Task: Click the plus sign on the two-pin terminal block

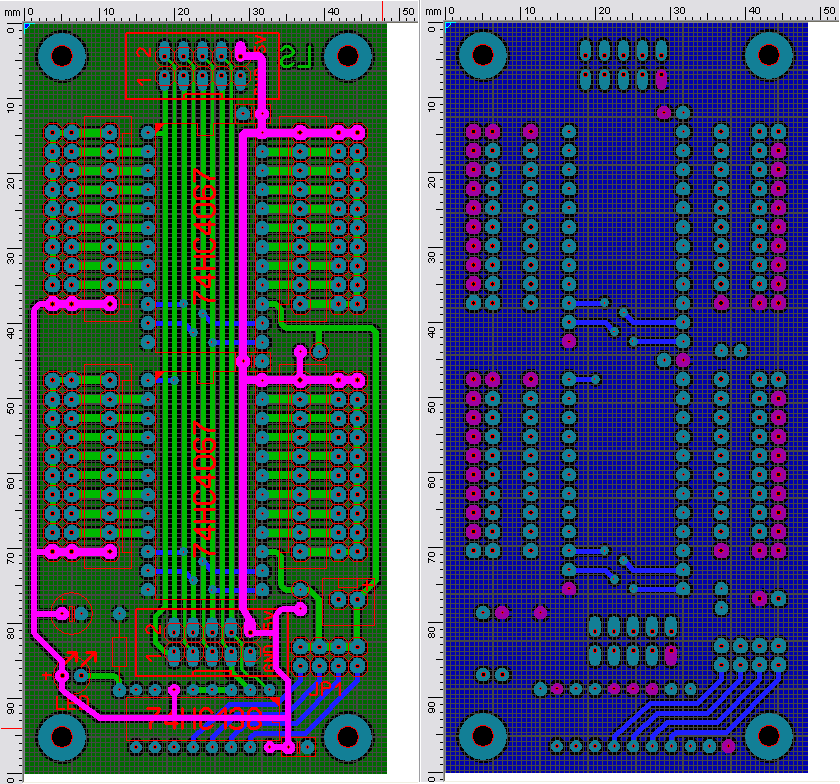Action: point(368,586)
